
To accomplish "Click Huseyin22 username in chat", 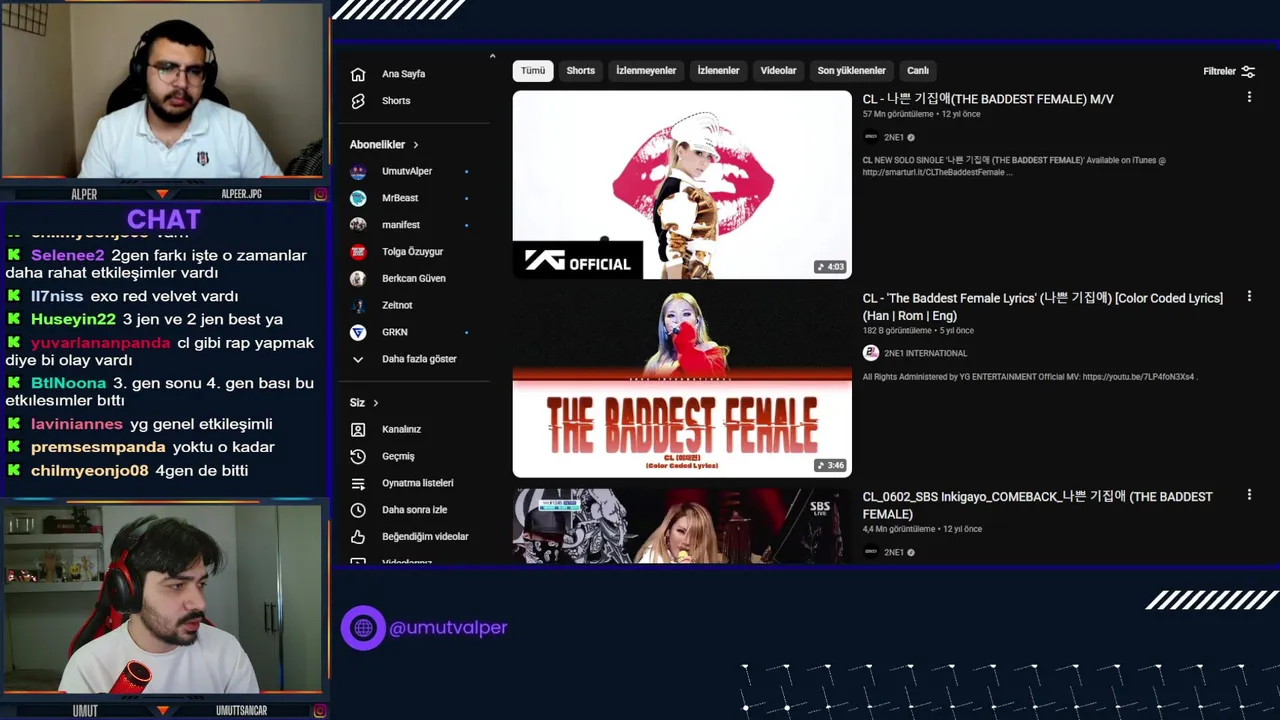I will coord(74,320).
